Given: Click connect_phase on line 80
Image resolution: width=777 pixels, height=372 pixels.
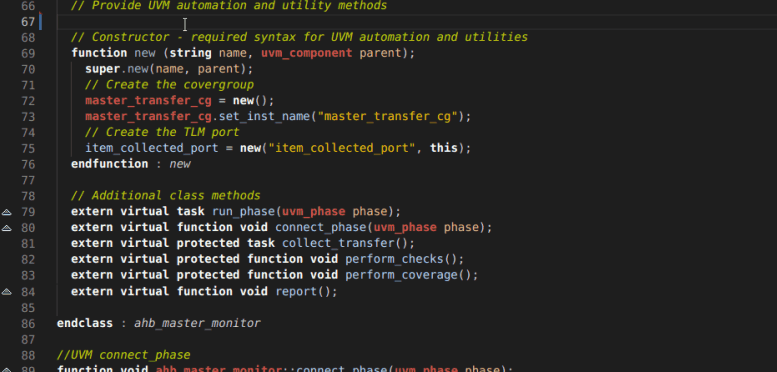Looking at the screenshot, I should (321, 227).
